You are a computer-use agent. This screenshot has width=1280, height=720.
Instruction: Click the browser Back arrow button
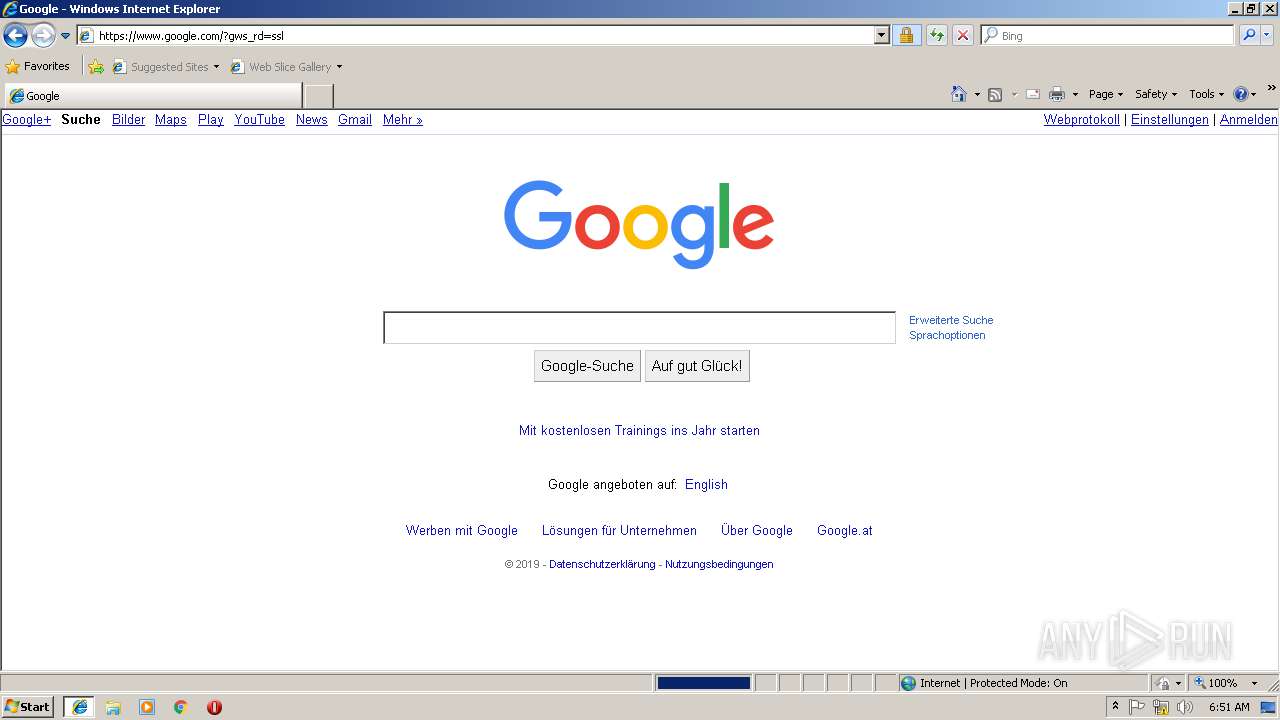point(15,36)
